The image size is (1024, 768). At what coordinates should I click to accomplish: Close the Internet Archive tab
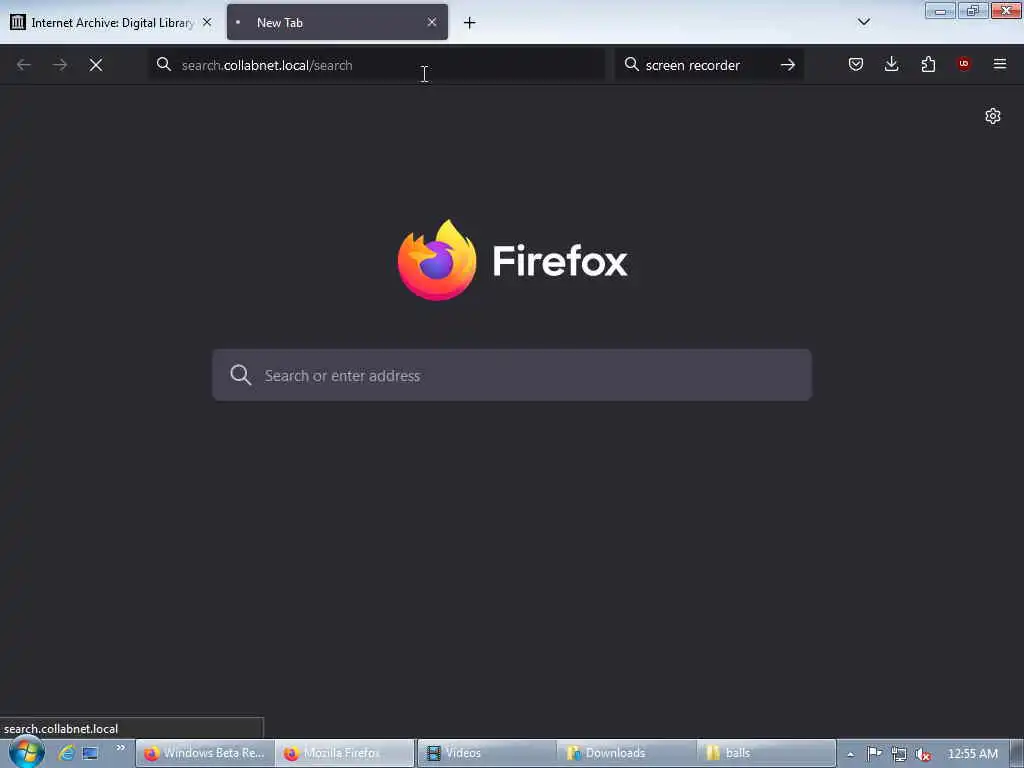tap(207, 22)
